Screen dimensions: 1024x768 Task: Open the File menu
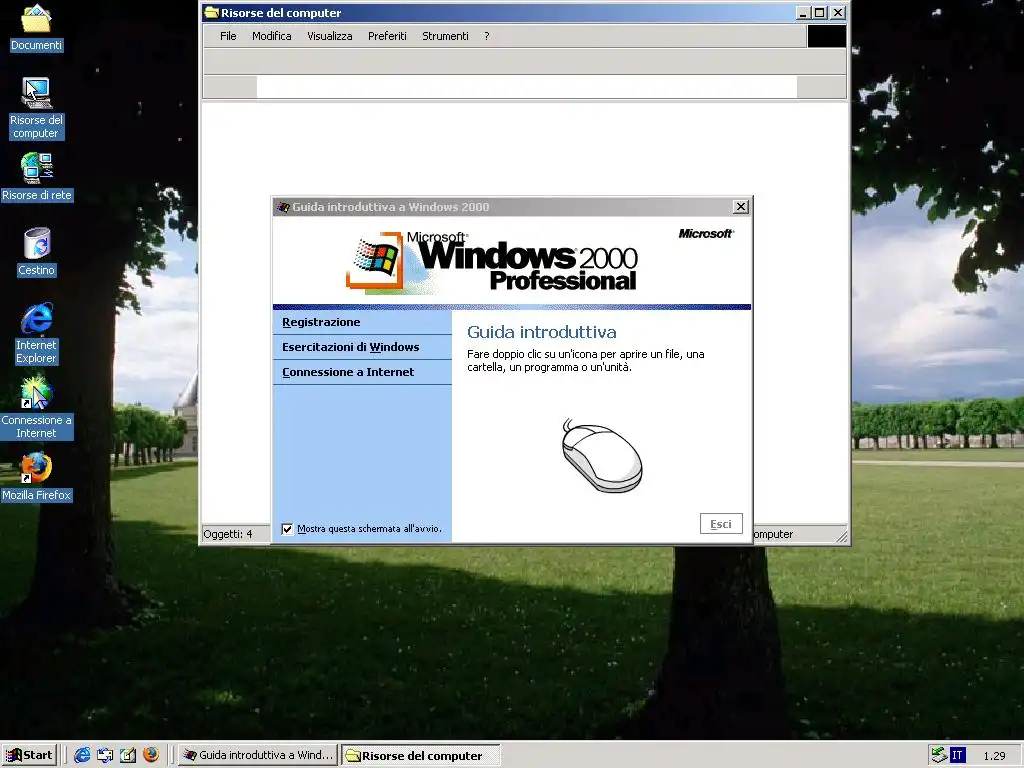(228, 36)
